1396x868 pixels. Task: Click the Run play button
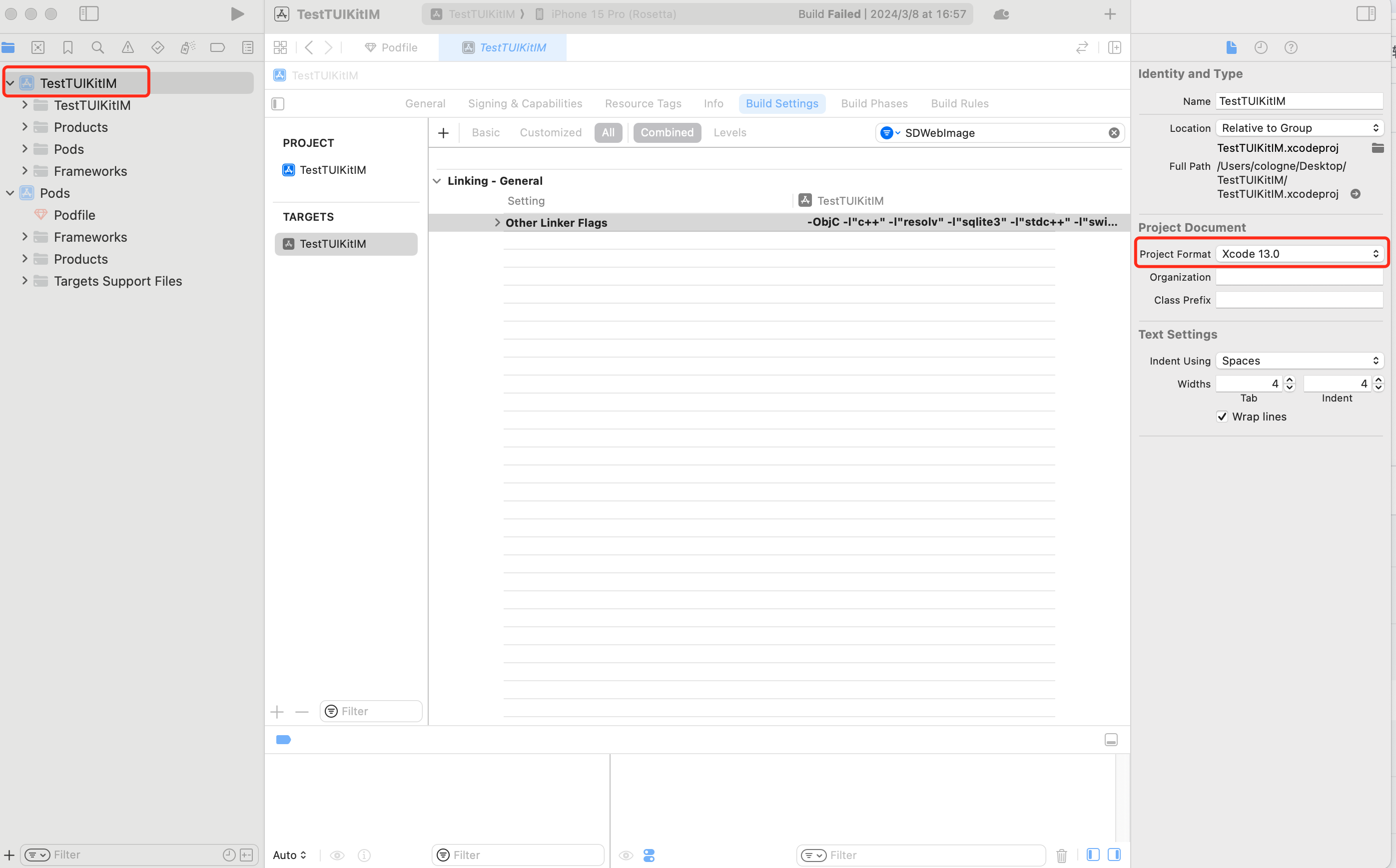[x=237, y=14]
